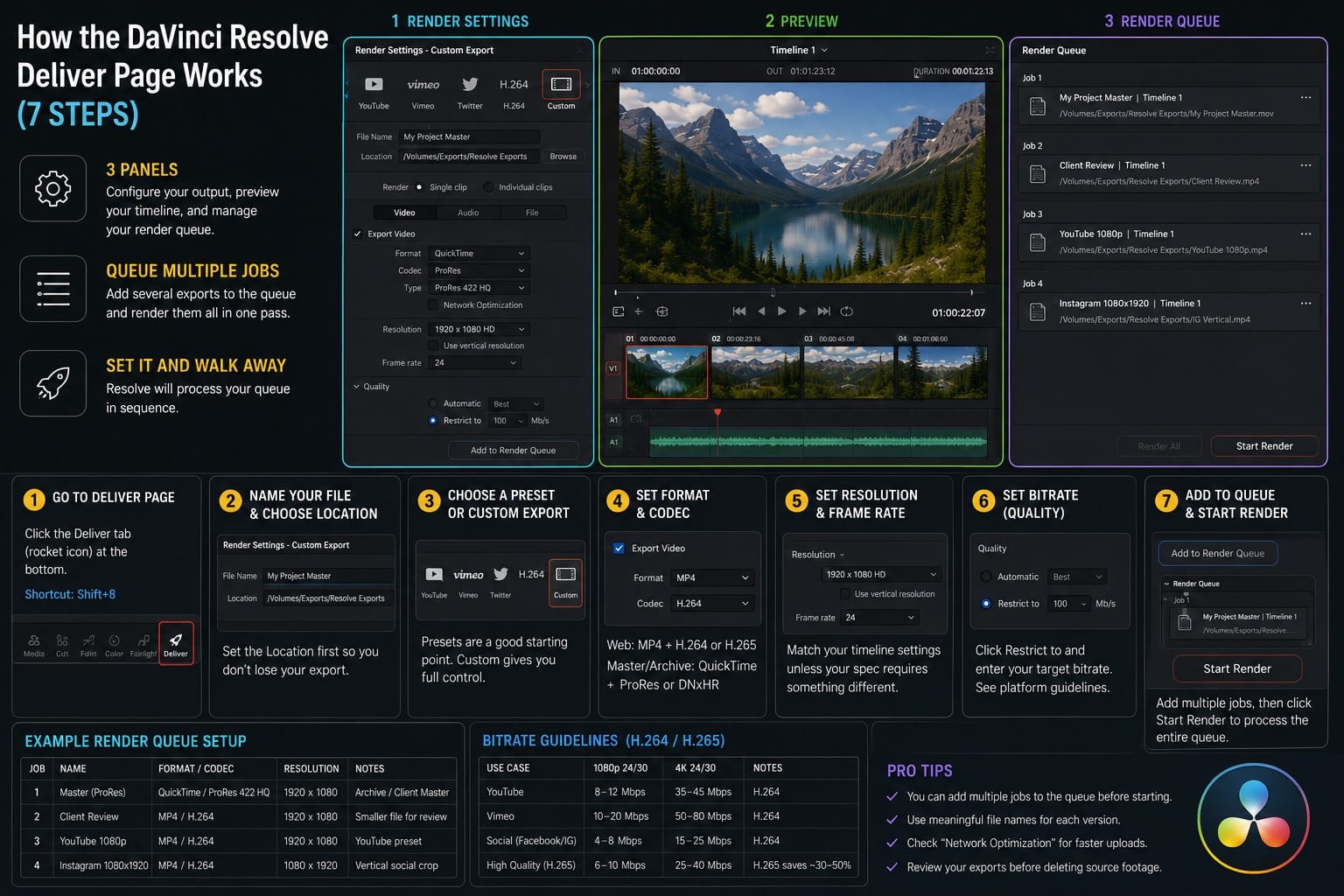Open the Timeline 1 dropdown above preview

[798, 50]
